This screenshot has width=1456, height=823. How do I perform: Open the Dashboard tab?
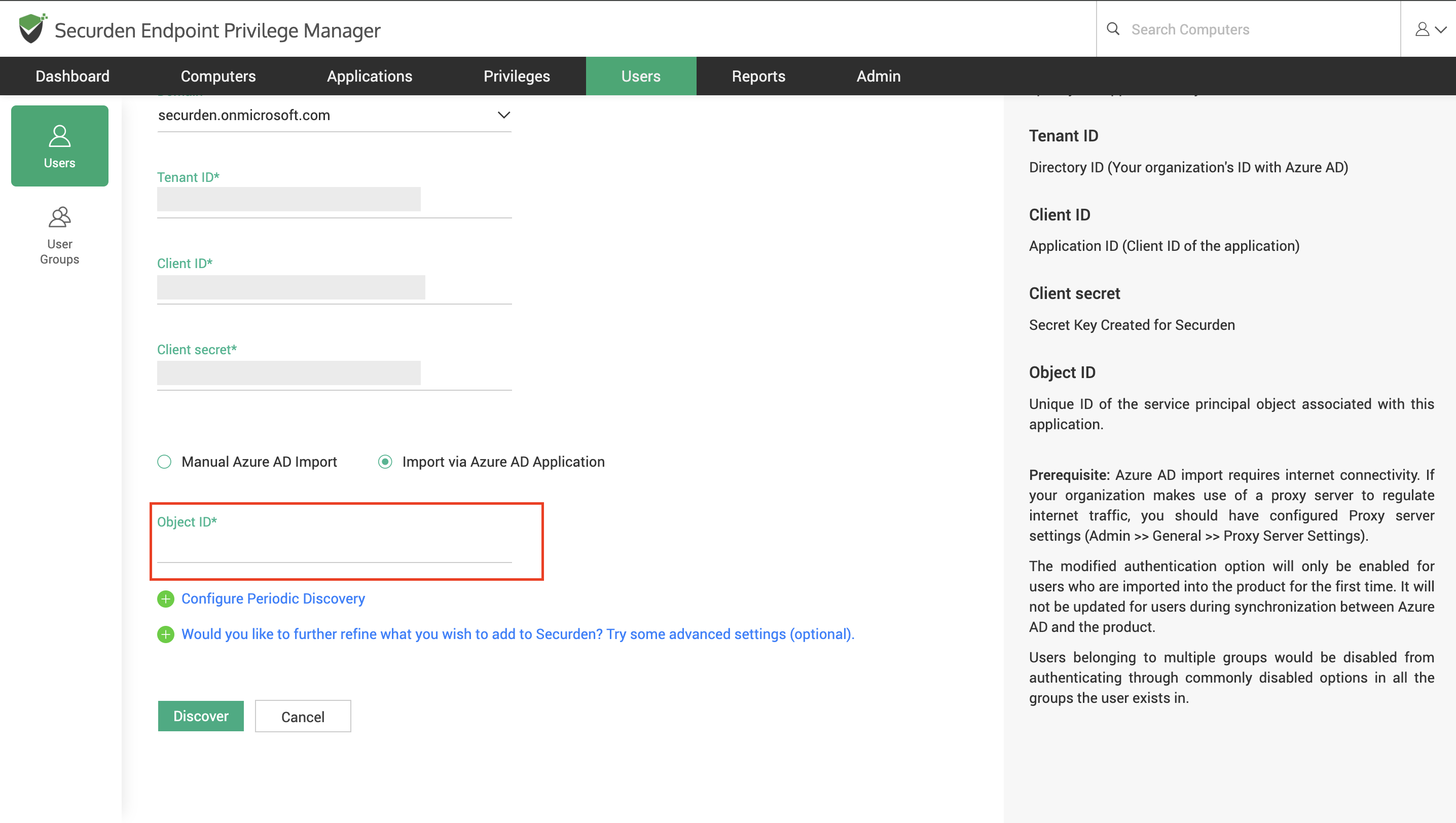(x=72, y=77)
